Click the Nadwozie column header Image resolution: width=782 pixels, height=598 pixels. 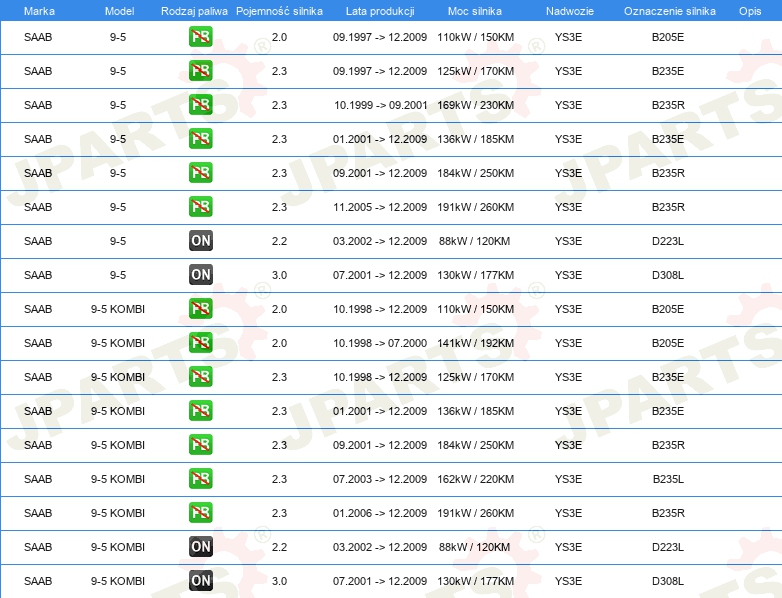click(x=570, y=11)
